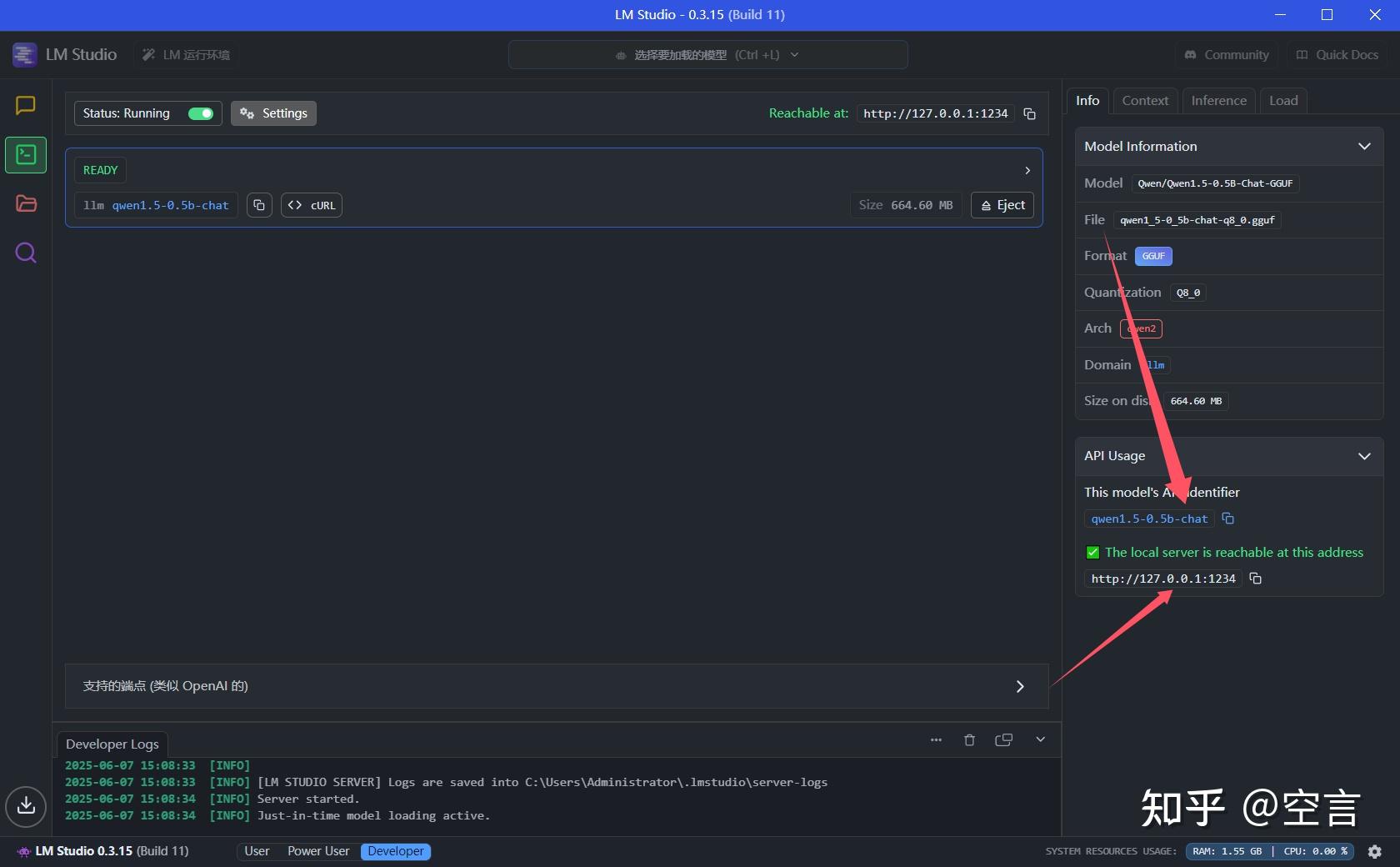
Task: Open My Models folder icon in sidebar
Action: click(25, 203)
